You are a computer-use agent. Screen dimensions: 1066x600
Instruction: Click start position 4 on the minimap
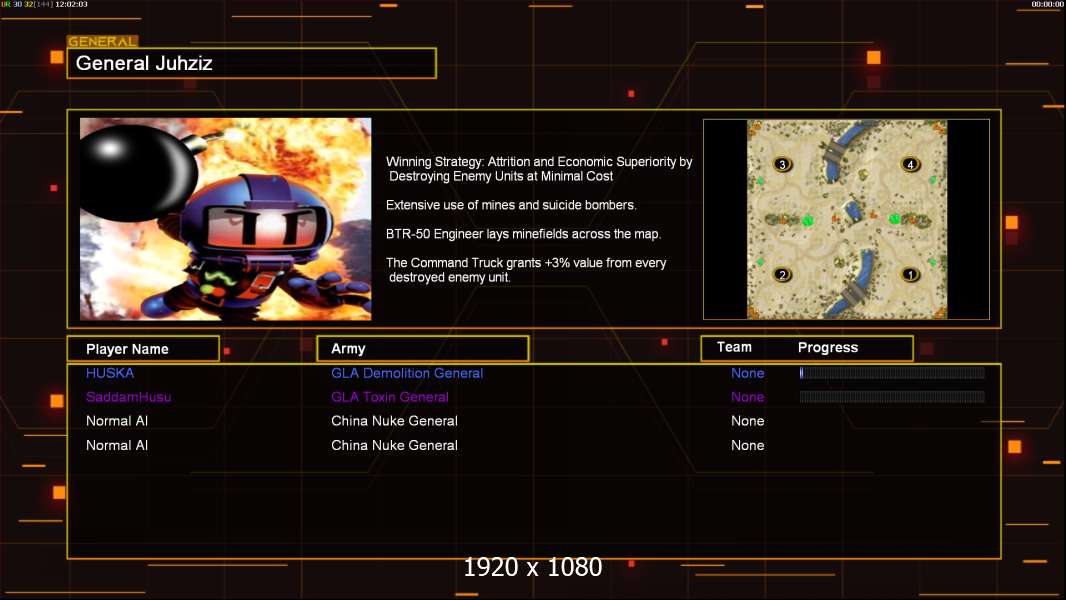[x=910, y=164]
